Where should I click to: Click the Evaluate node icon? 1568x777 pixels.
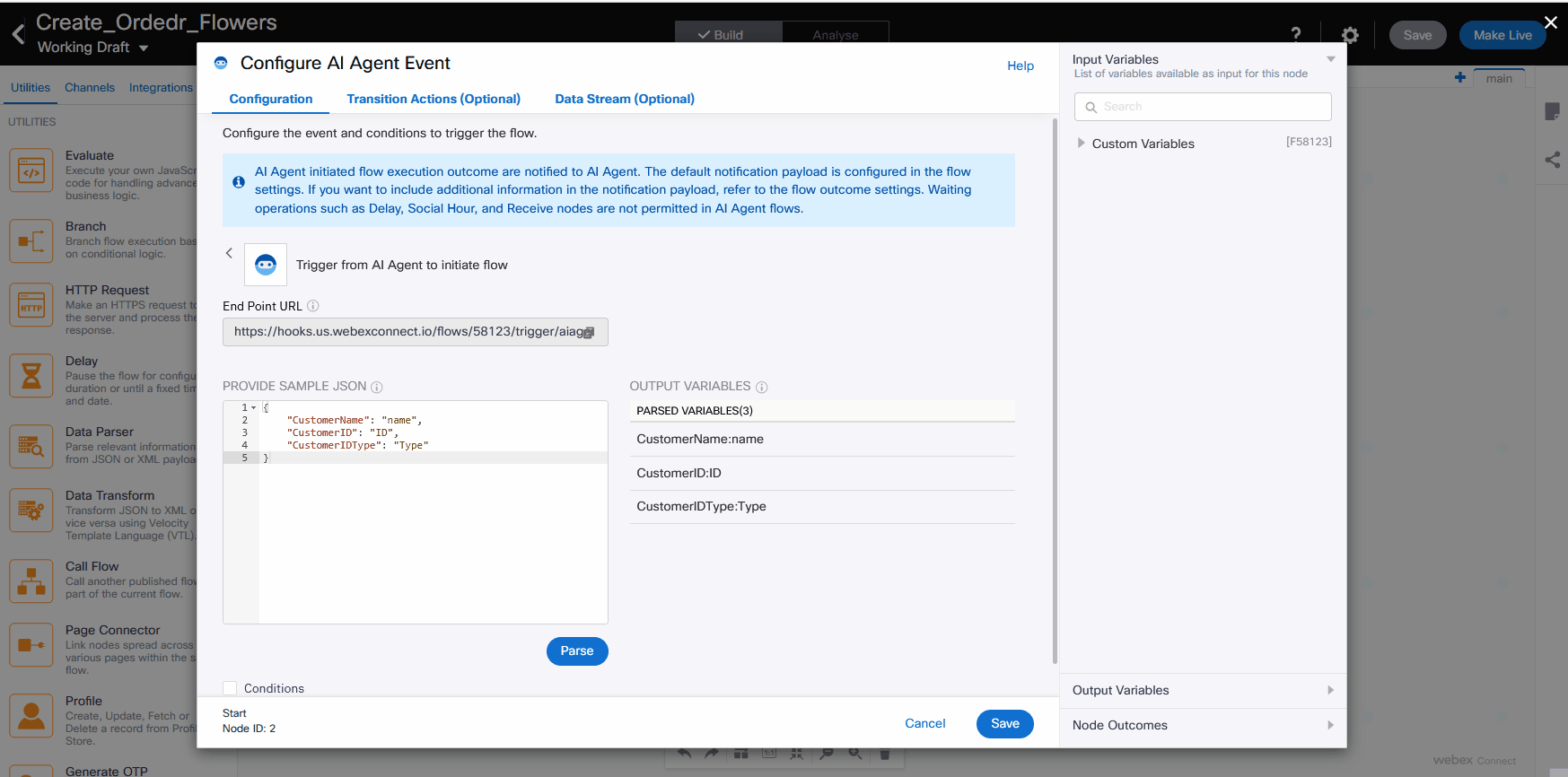click(31, 170)
